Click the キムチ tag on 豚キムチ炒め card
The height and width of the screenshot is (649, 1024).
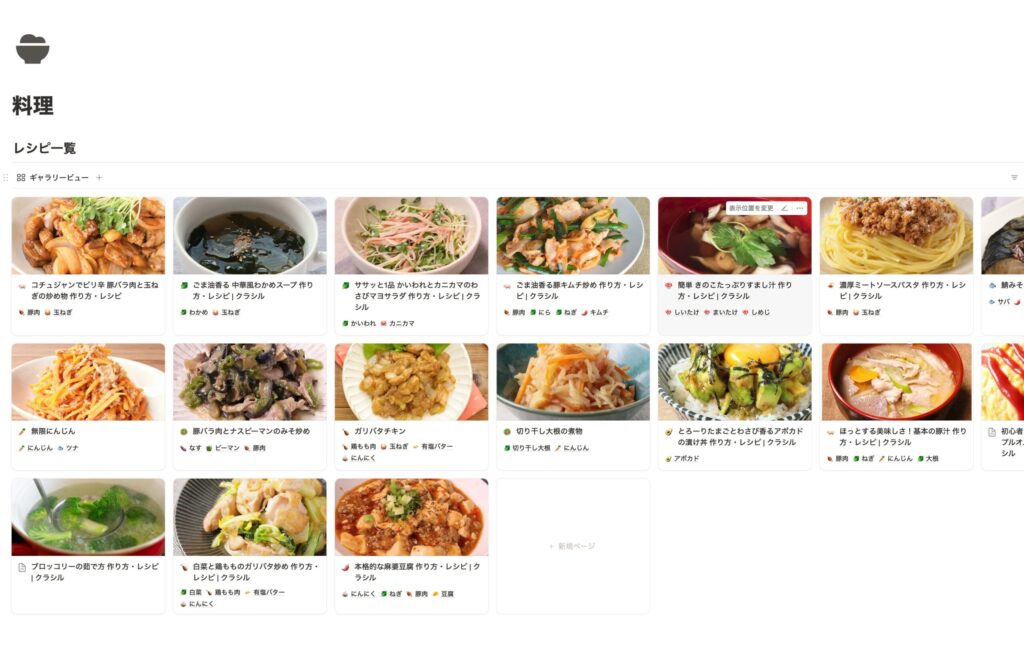pos(594,313)
